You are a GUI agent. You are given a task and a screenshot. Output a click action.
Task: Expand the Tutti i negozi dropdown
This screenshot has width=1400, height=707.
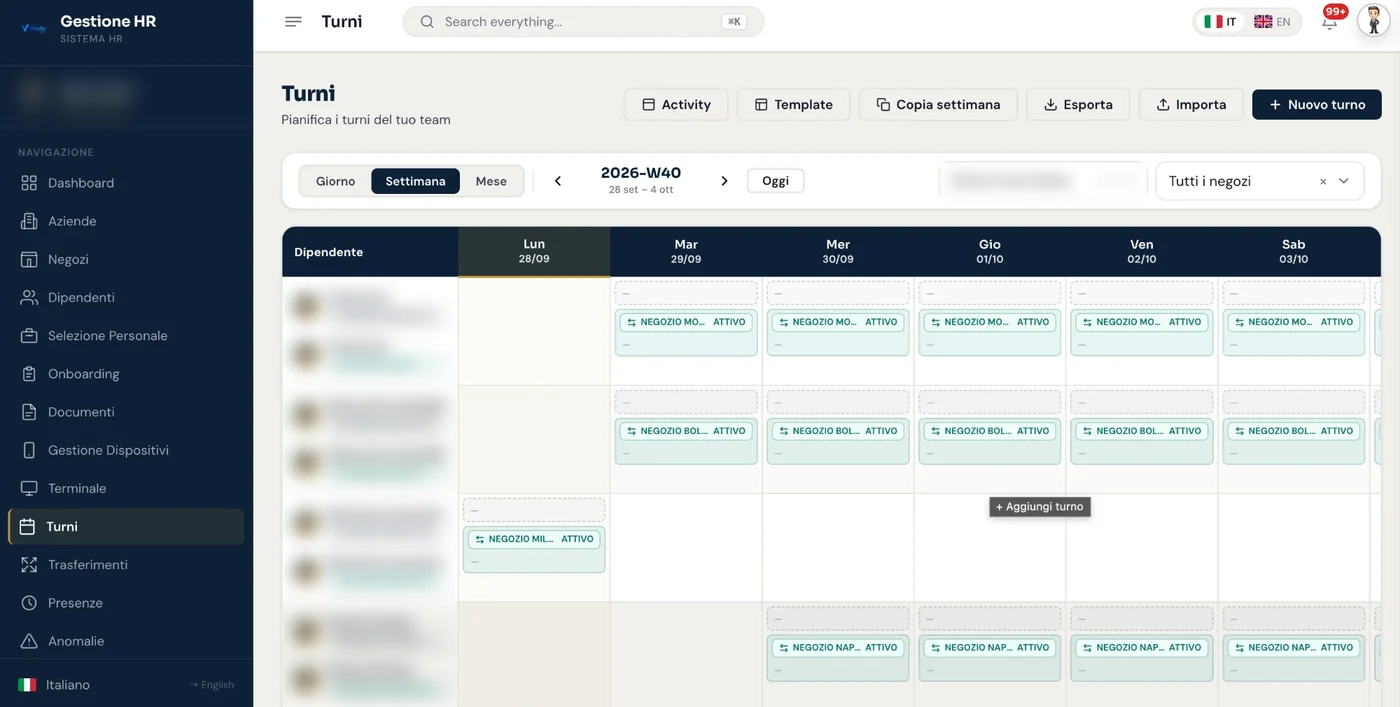click(x=1344, y=182)
